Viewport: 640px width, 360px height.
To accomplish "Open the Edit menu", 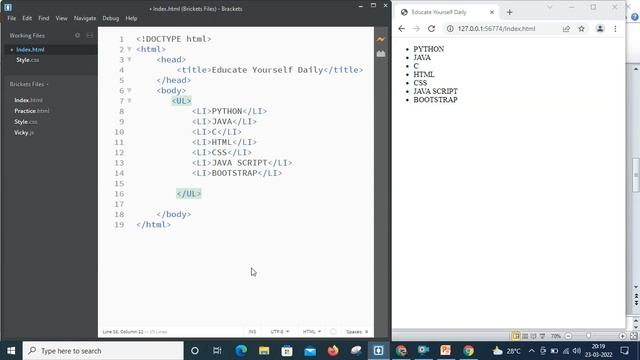I will click(x=27, y=18).
